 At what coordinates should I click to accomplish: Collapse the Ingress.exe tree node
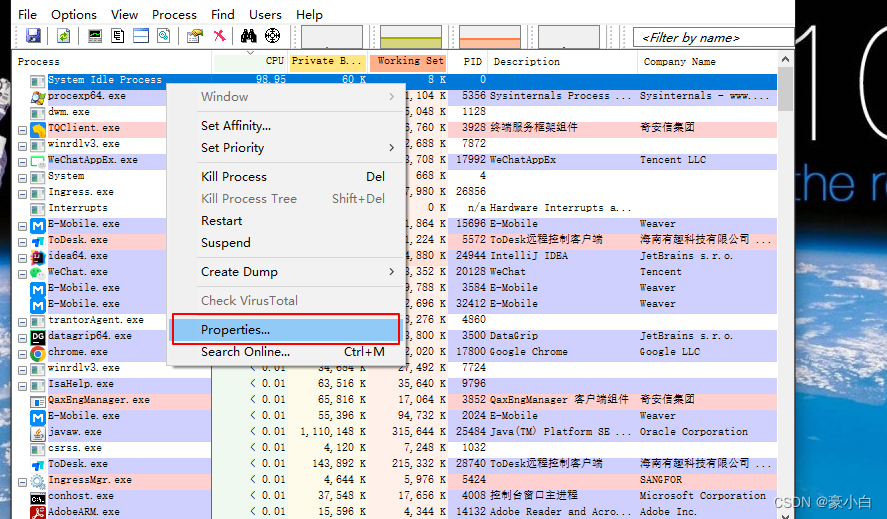22,194
